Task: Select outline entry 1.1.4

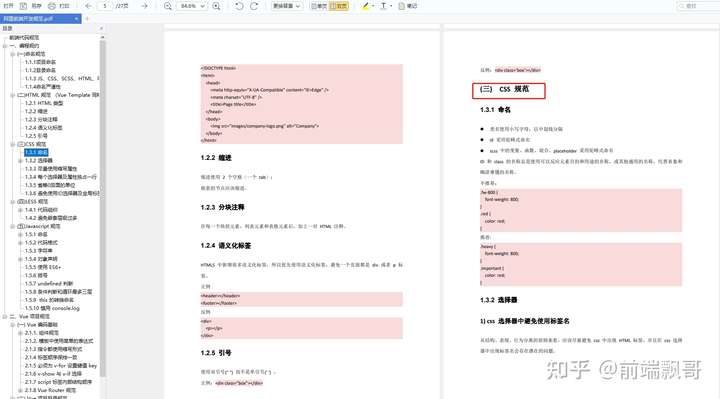Action: [x=43, y=87]
